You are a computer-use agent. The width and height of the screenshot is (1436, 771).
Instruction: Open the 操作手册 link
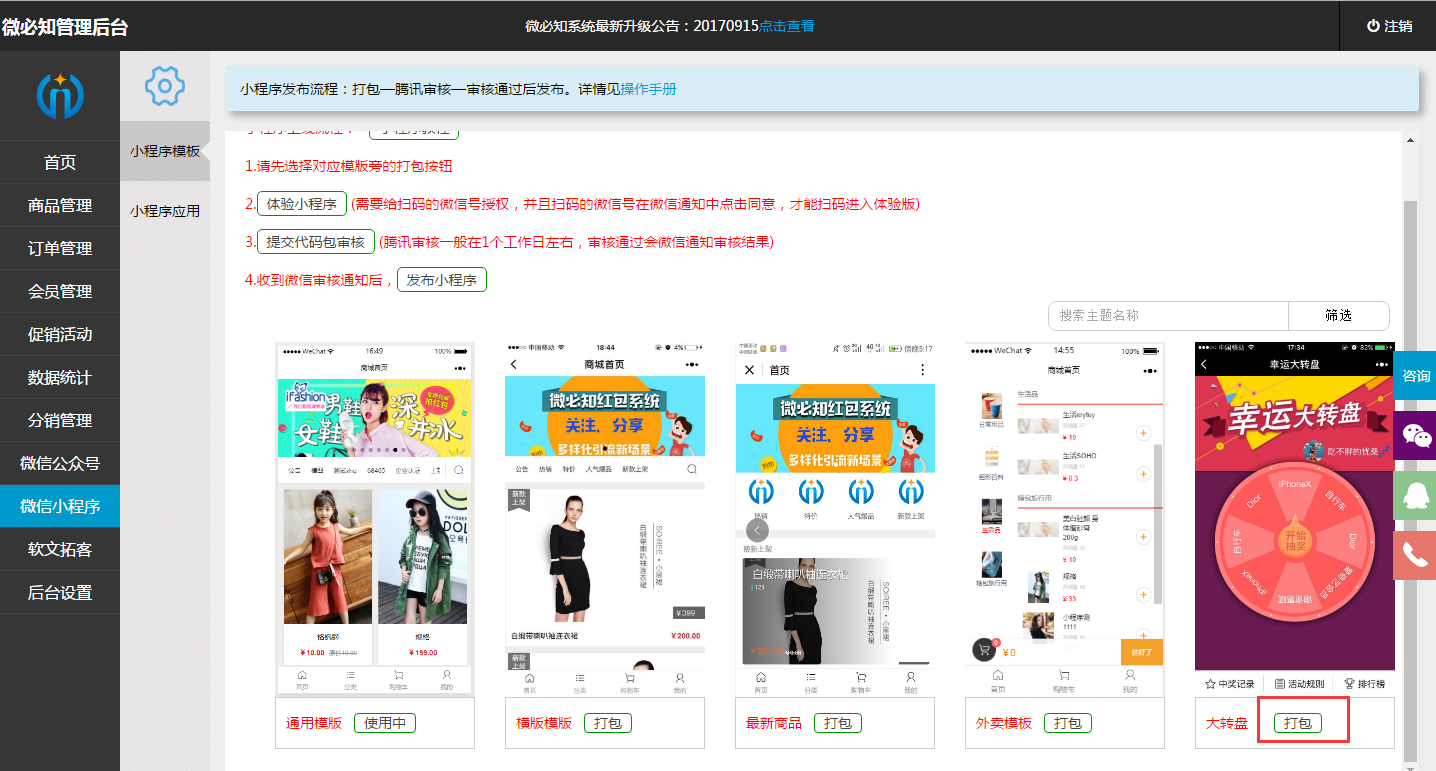[648, 89]
